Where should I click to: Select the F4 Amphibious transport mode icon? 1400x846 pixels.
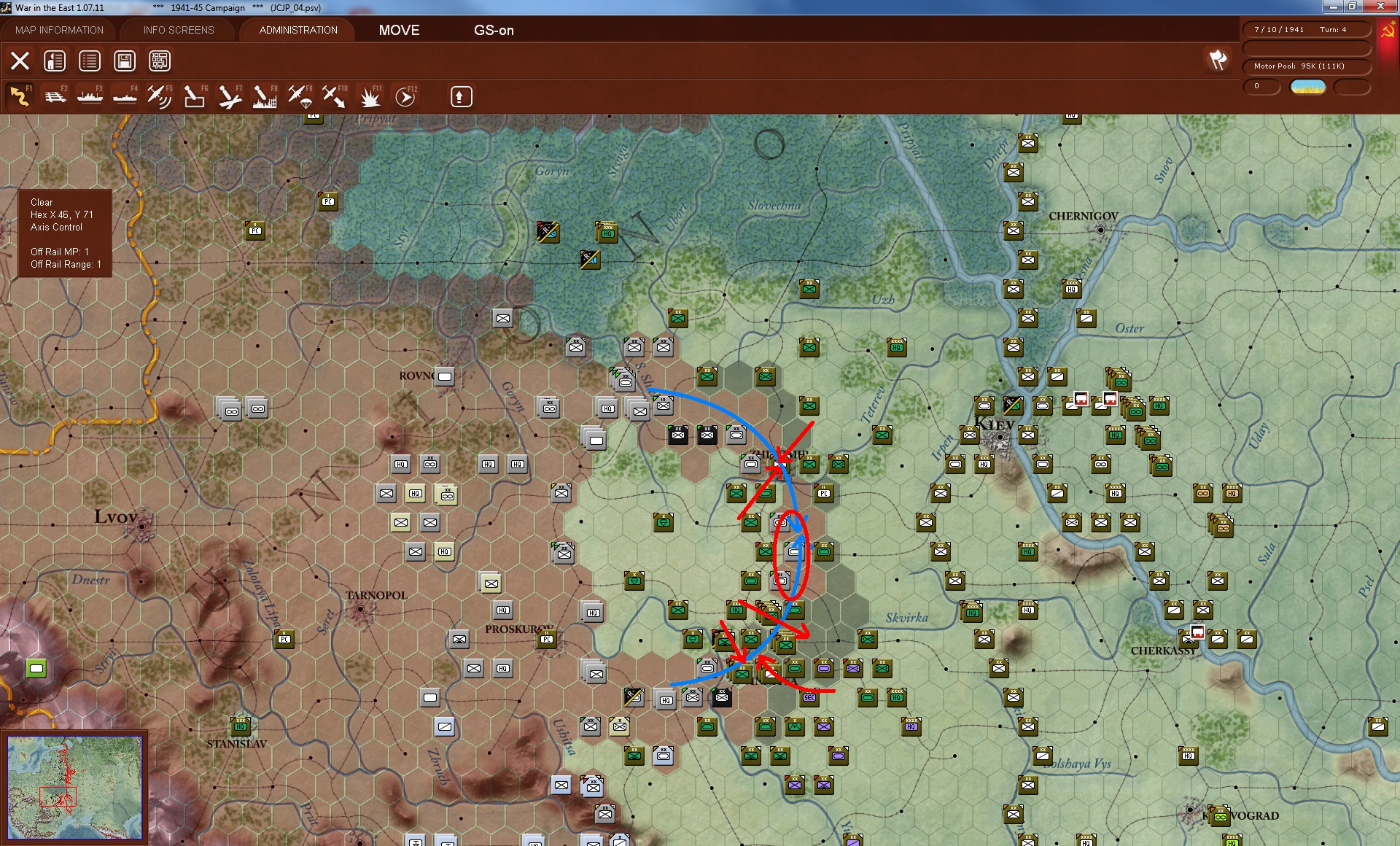pyautogui.click(x=125, y=96)
